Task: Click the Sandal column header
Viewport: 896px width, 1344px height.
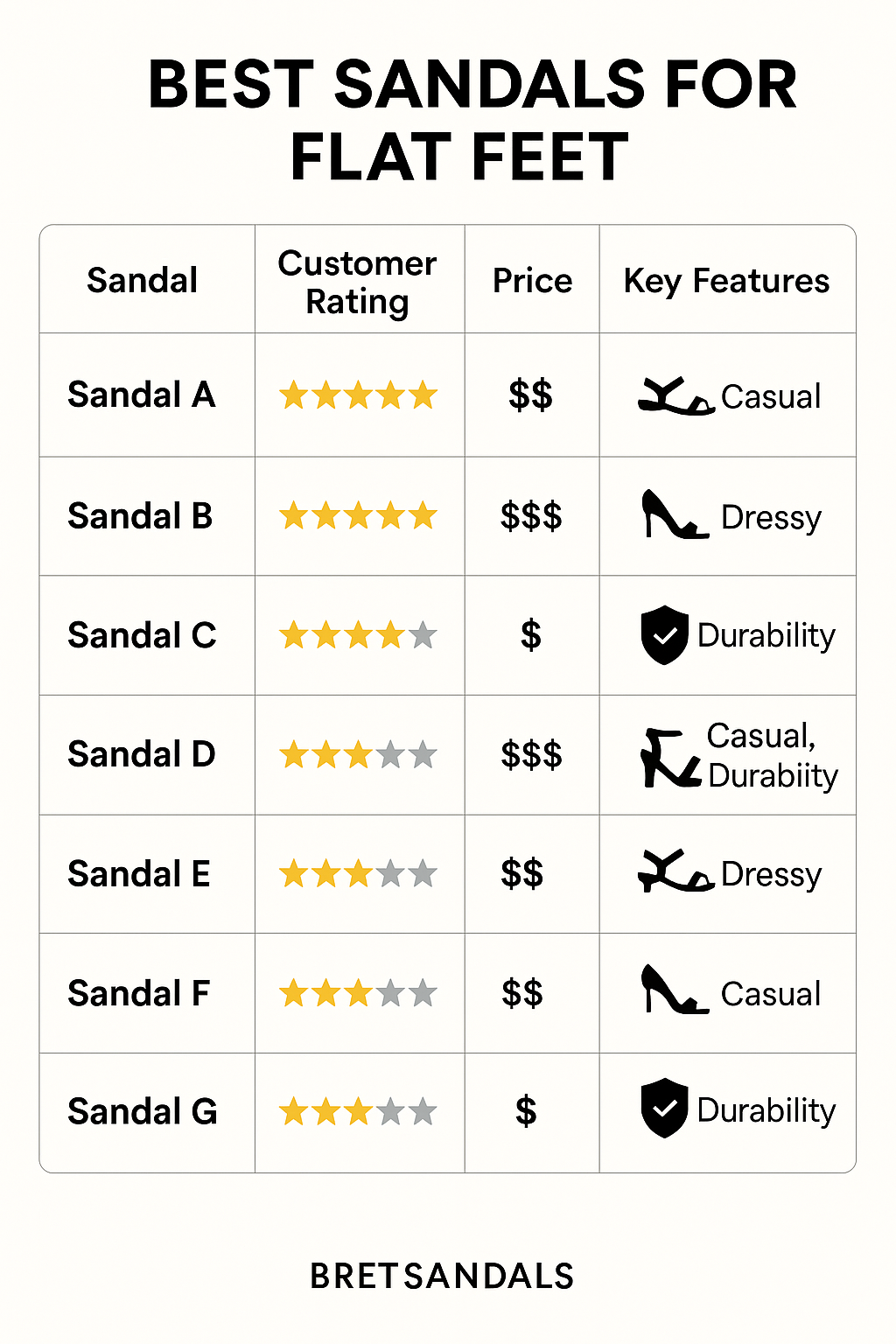Action: click(x=143, y=280)
